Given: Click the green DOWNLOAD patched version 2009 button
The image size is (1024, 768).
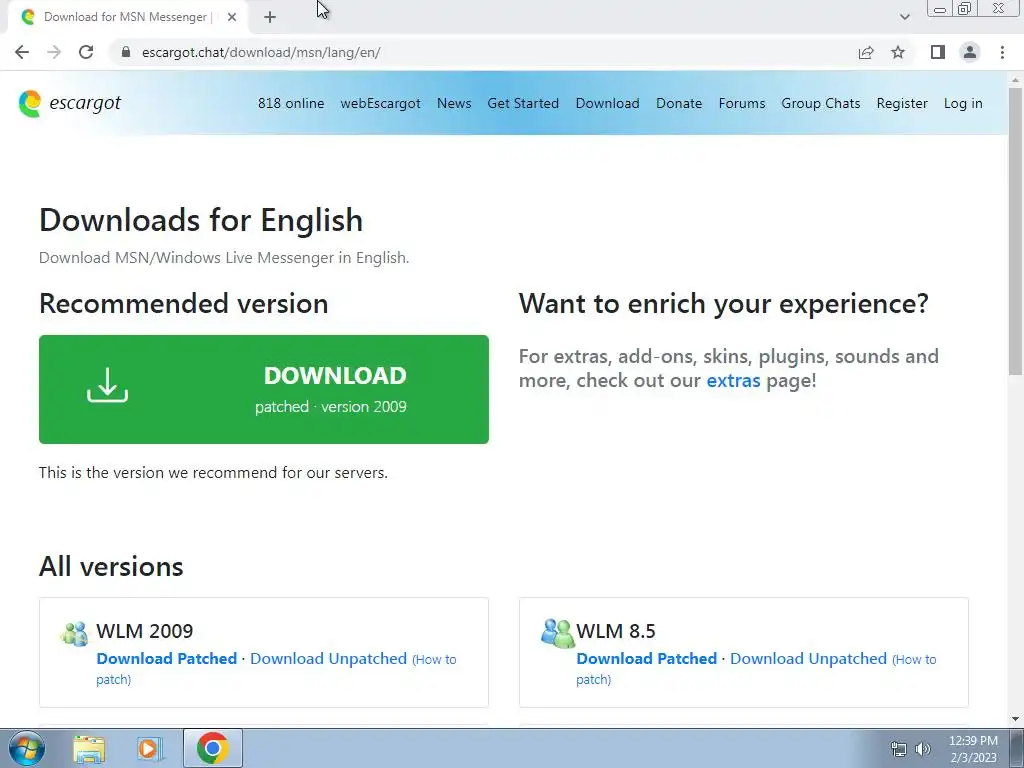Looking at the screenshot, I should pos(264,389).
